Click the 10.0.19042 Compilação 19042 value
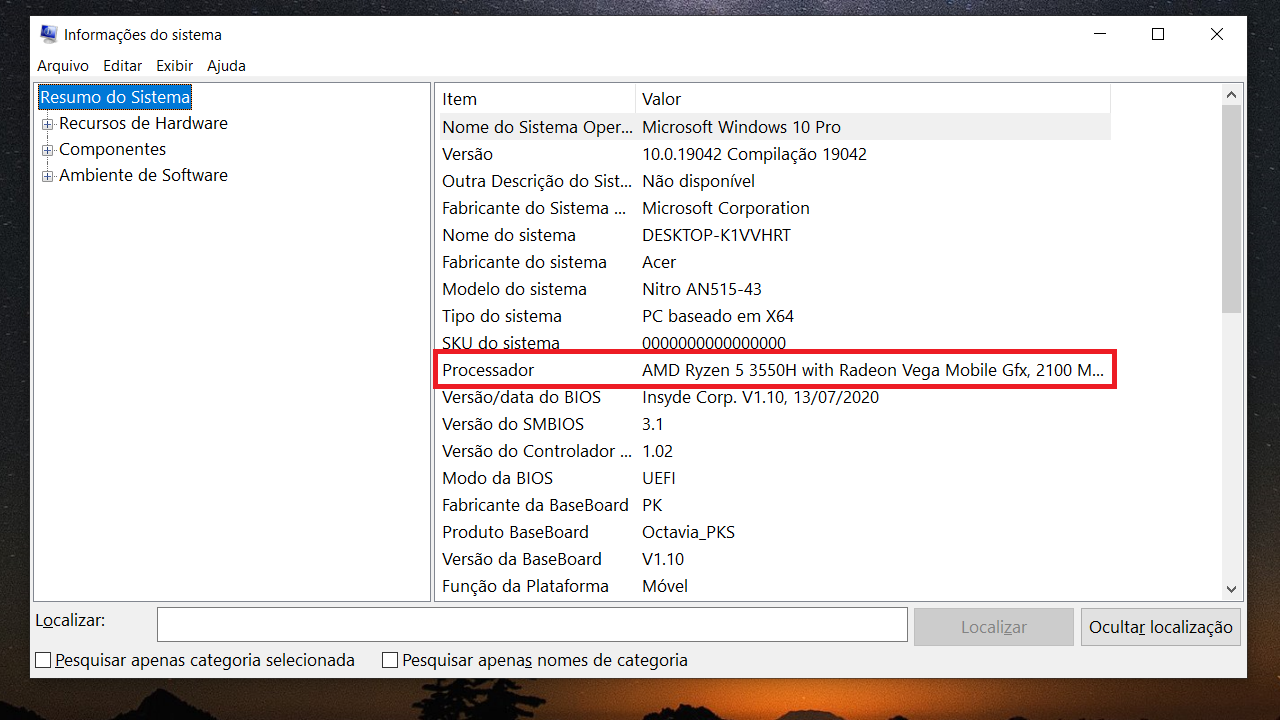Viewport: 1280px width, 720px height. 754,154
